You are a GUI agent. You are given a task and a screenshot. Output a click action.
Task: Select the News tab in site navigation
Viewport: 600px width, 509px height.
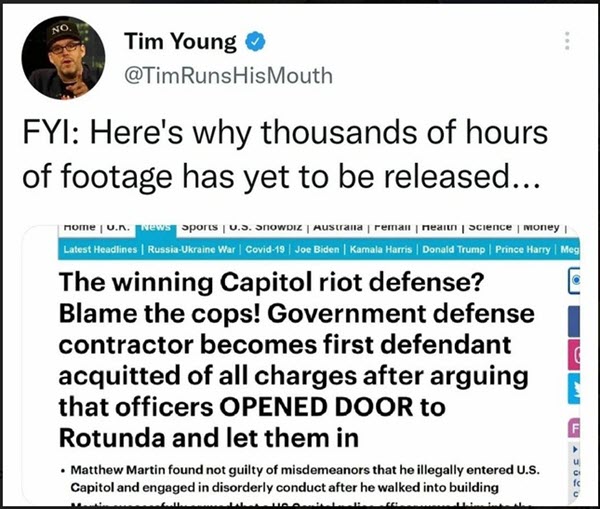click(x=155, y=227)
